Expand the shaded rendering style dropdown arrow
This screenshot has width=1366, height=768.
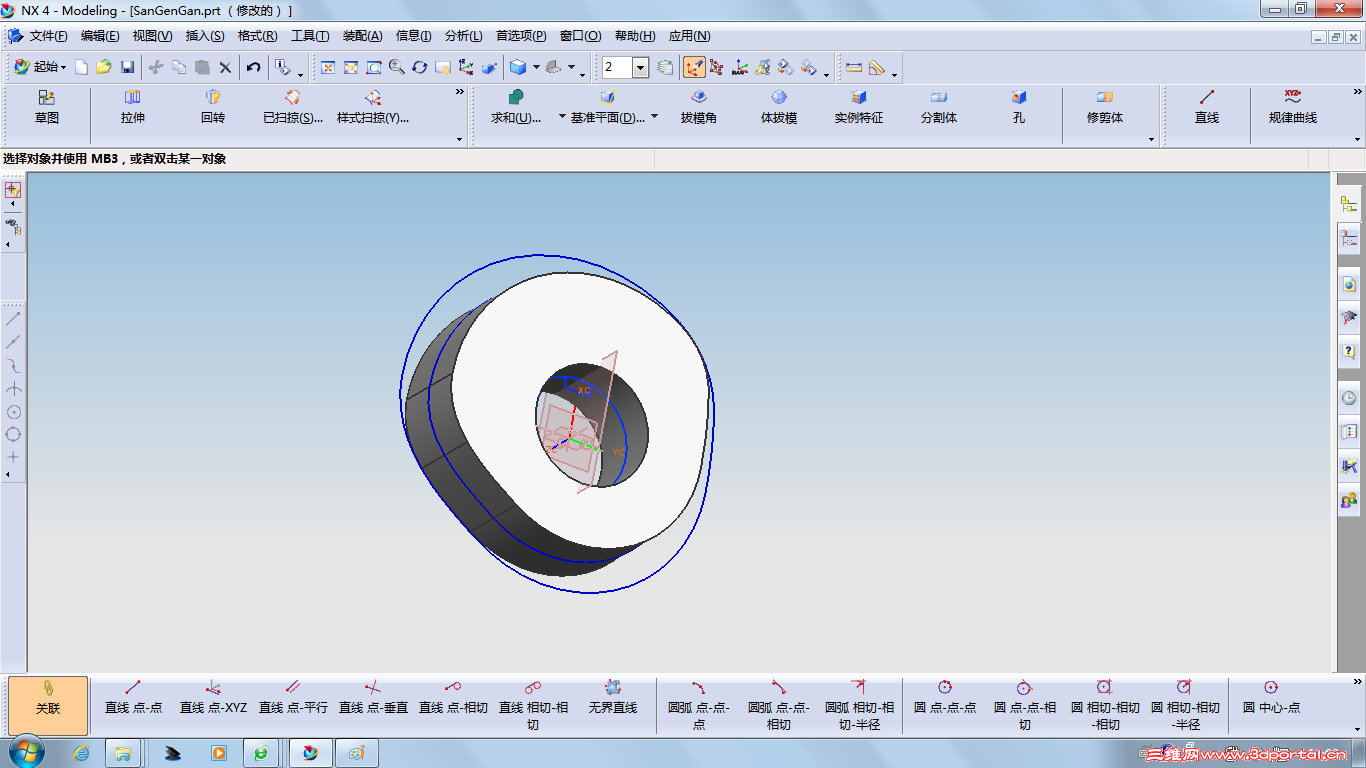click(x=536, y=67)
